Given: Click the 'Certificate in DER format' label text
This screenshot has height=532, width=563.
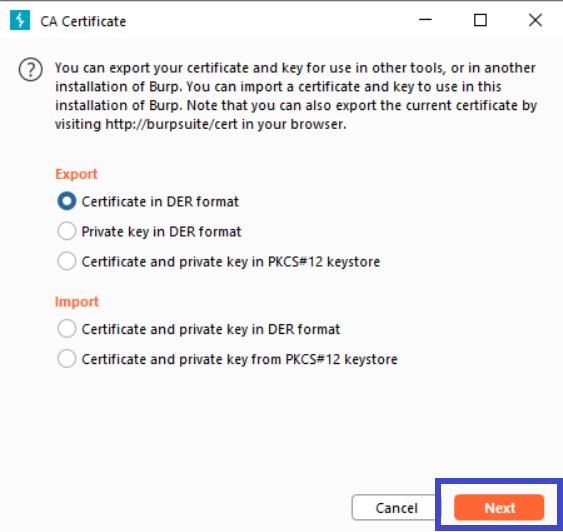Looking at the screenshot, I should pyautogui.click(x=160, y=201).
